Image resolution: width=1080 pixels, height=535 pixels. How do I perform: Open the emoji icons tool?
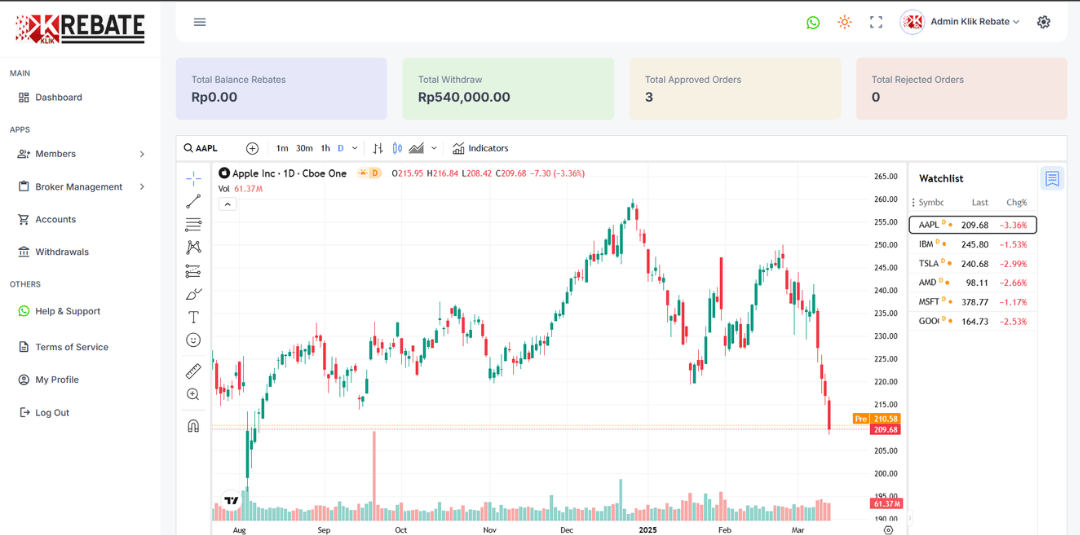click(x=193, y=340)
